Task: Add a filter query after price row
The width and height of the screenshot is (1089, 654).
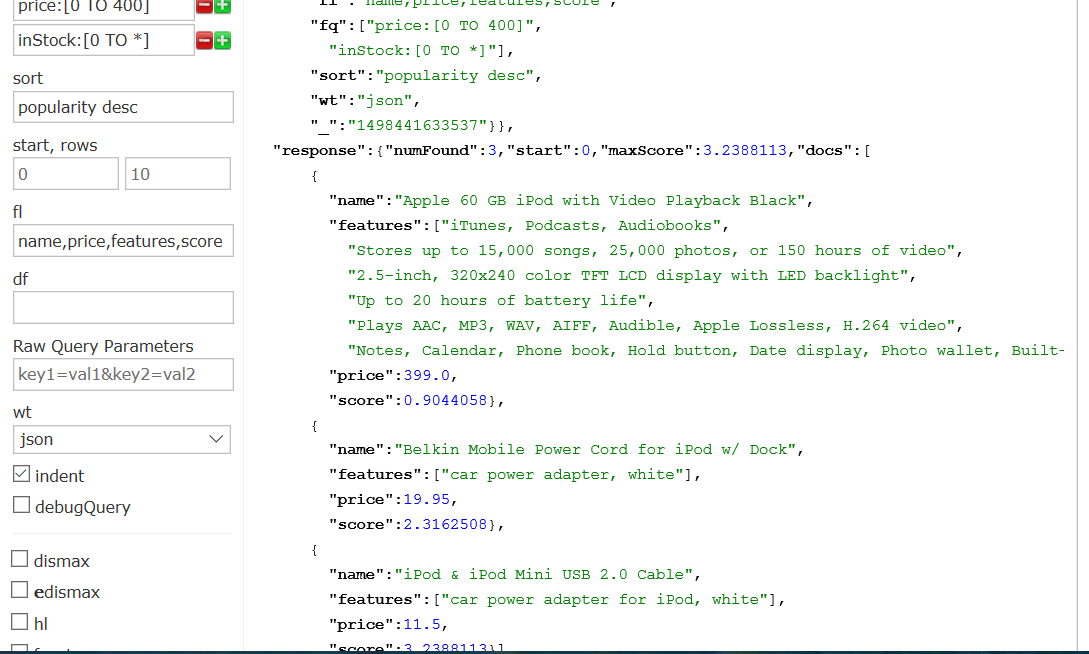Action: click(x=222, y=6)
